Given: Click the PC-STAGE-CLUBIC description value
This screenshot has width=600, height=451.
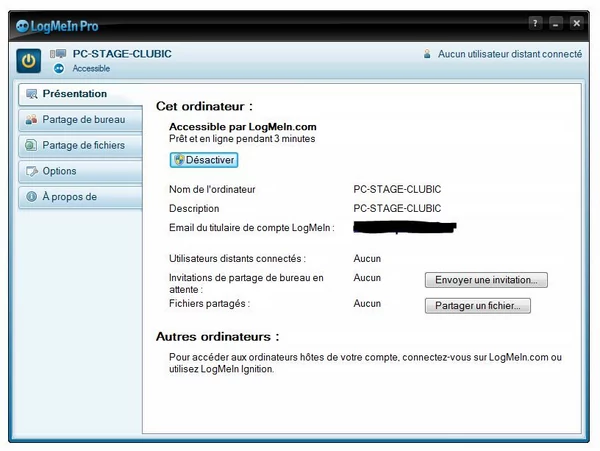Looking at the screenshot, I should [x=397, y=208].
